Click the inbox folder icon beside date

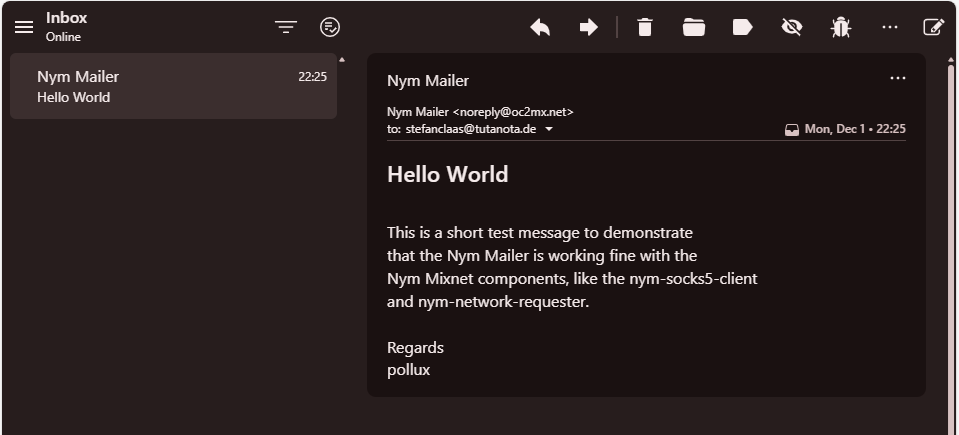[x=792, y=130]
